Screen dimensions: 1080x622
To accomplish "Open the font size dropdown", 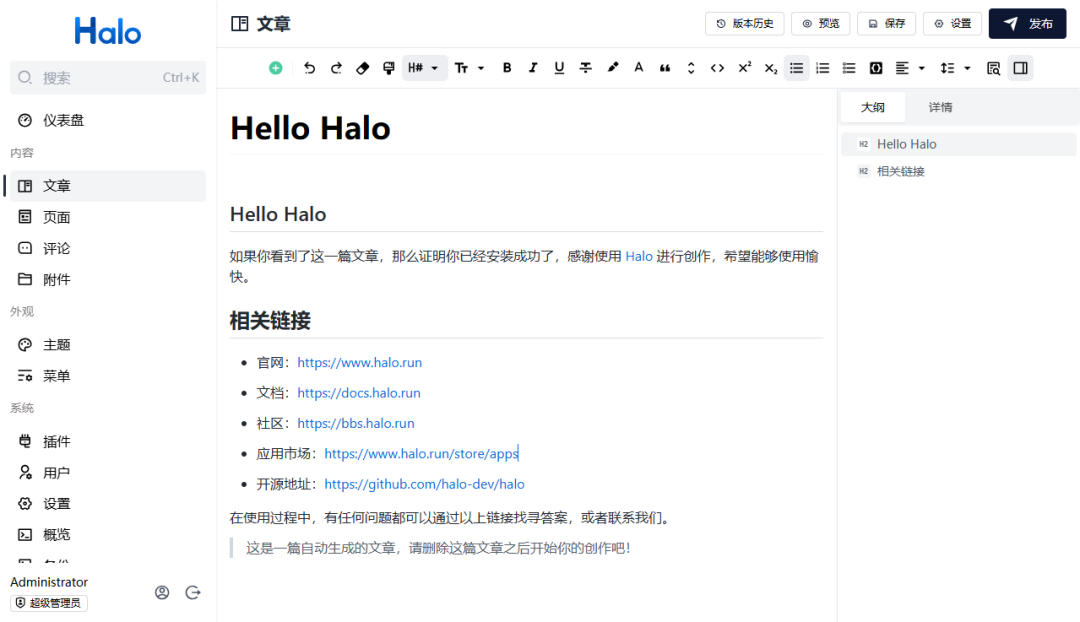I will (x=470, y=68).
